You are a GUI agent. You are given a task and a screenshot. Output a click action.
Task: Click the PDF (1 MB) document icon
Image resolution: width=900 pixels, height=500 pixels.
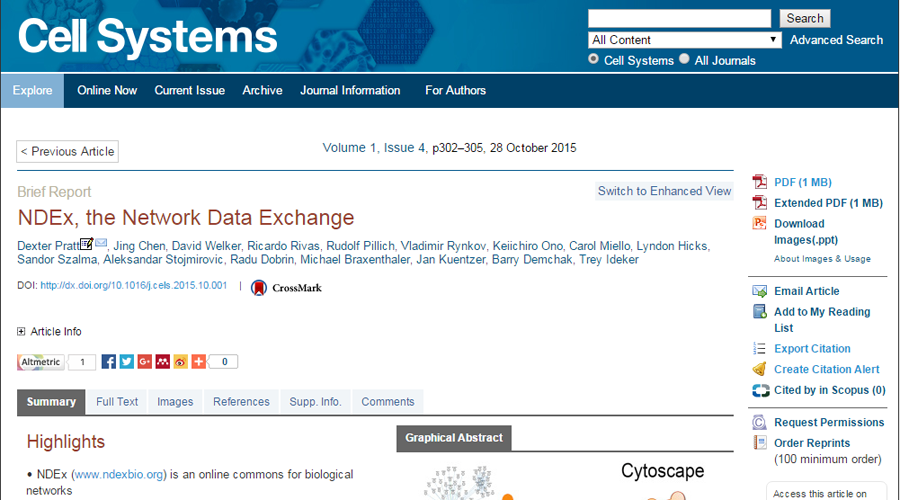tap(759, 182)
